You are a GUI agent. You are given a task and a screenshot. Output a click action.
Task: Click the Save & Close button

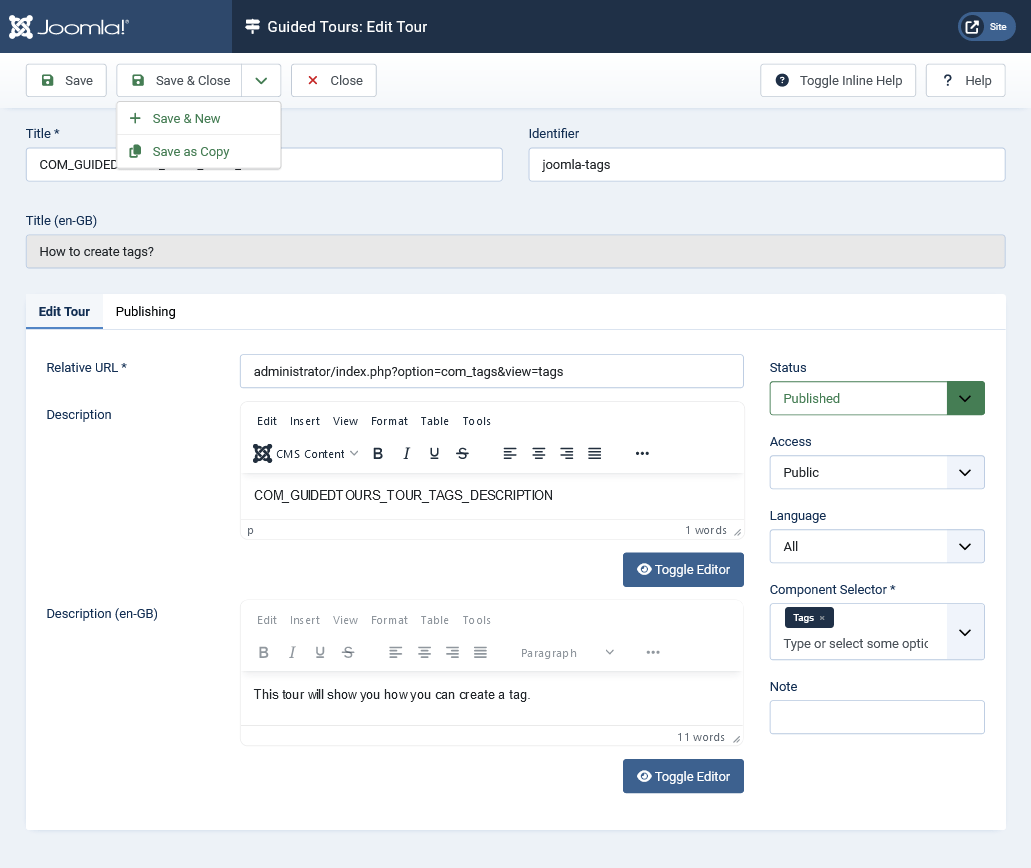(x=180, y=81)
